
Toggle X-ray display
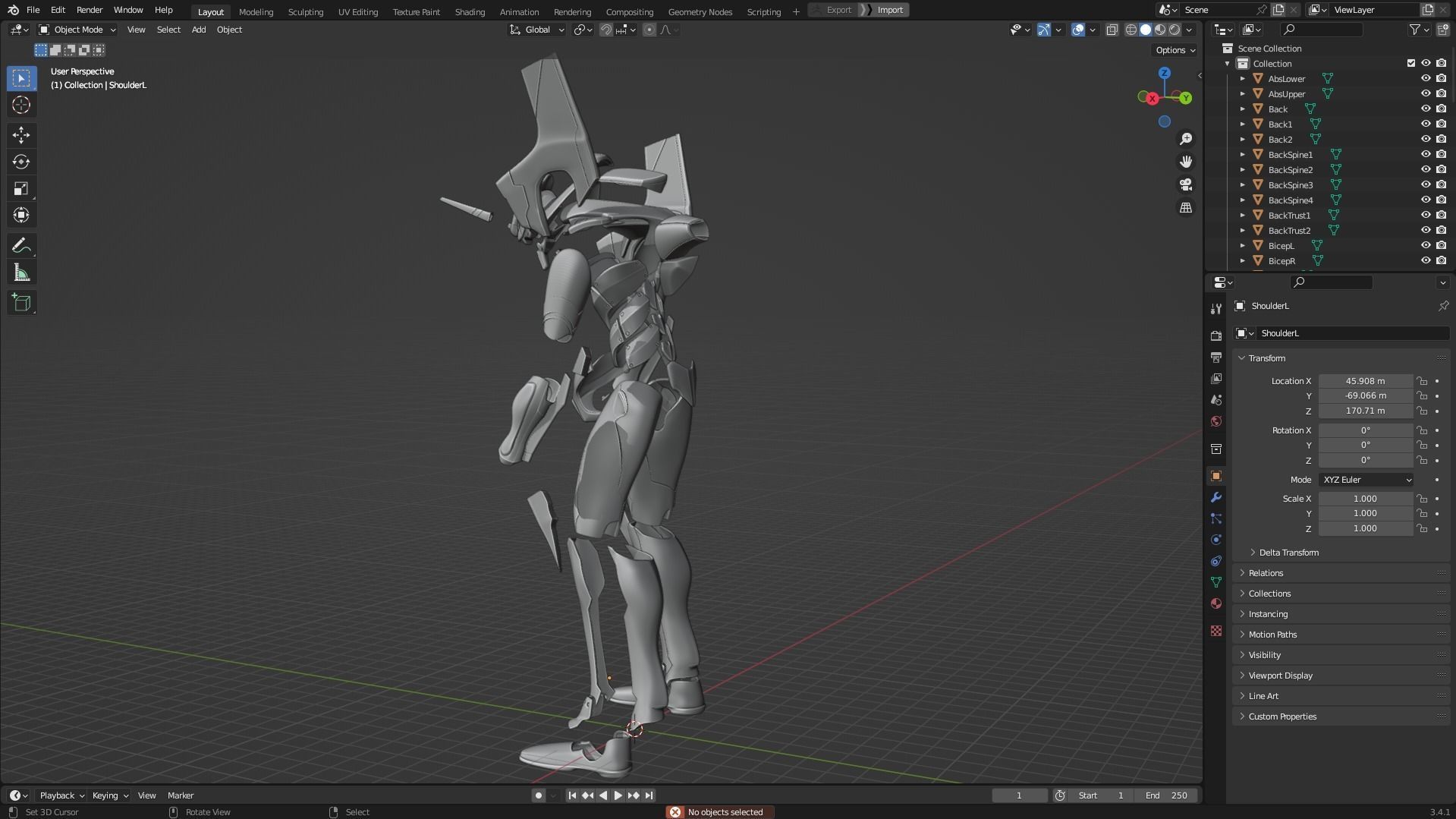point(1112,30)
